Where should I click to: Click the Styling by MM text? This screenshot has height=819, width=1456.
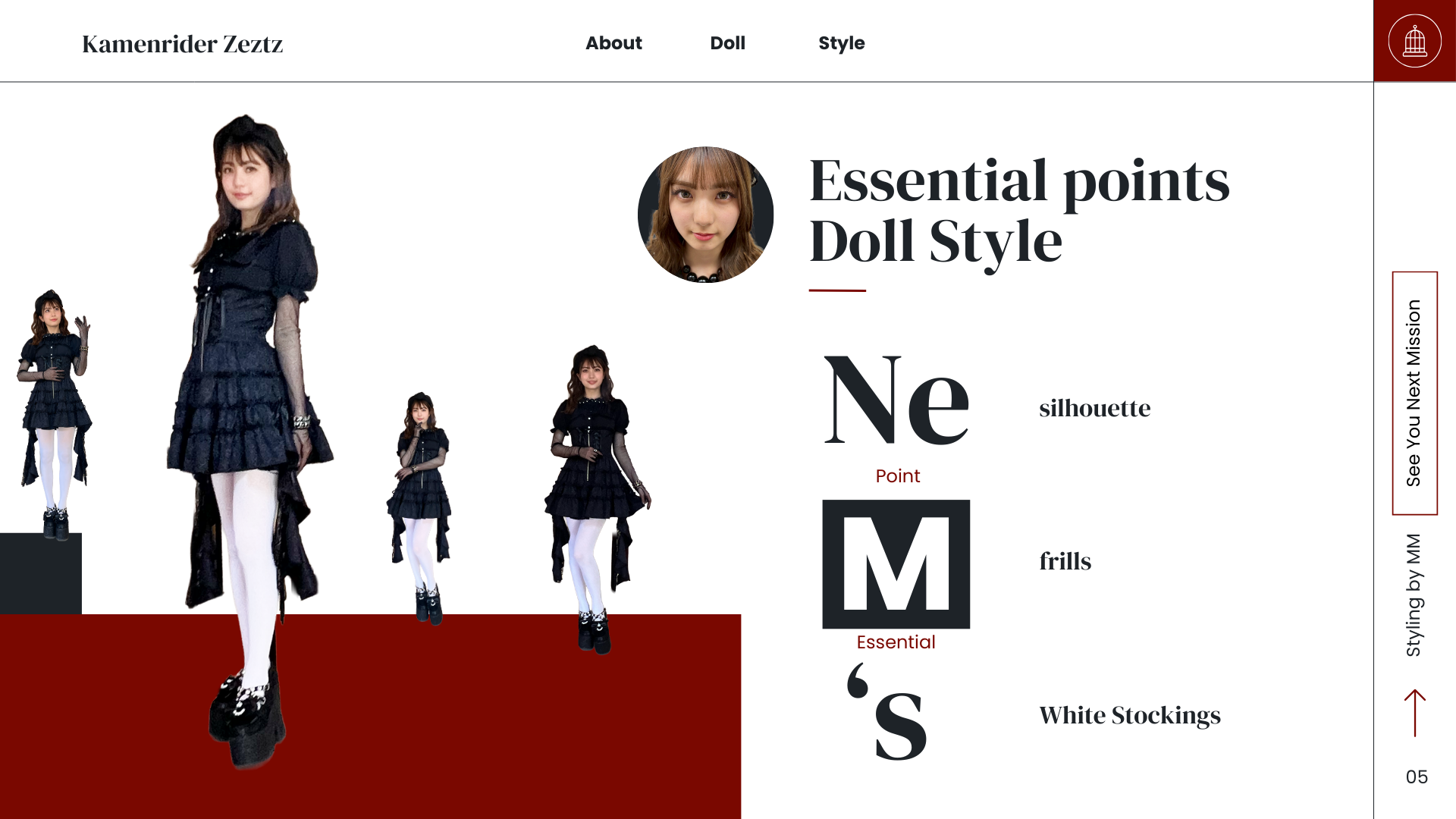tap(1414, 595)
